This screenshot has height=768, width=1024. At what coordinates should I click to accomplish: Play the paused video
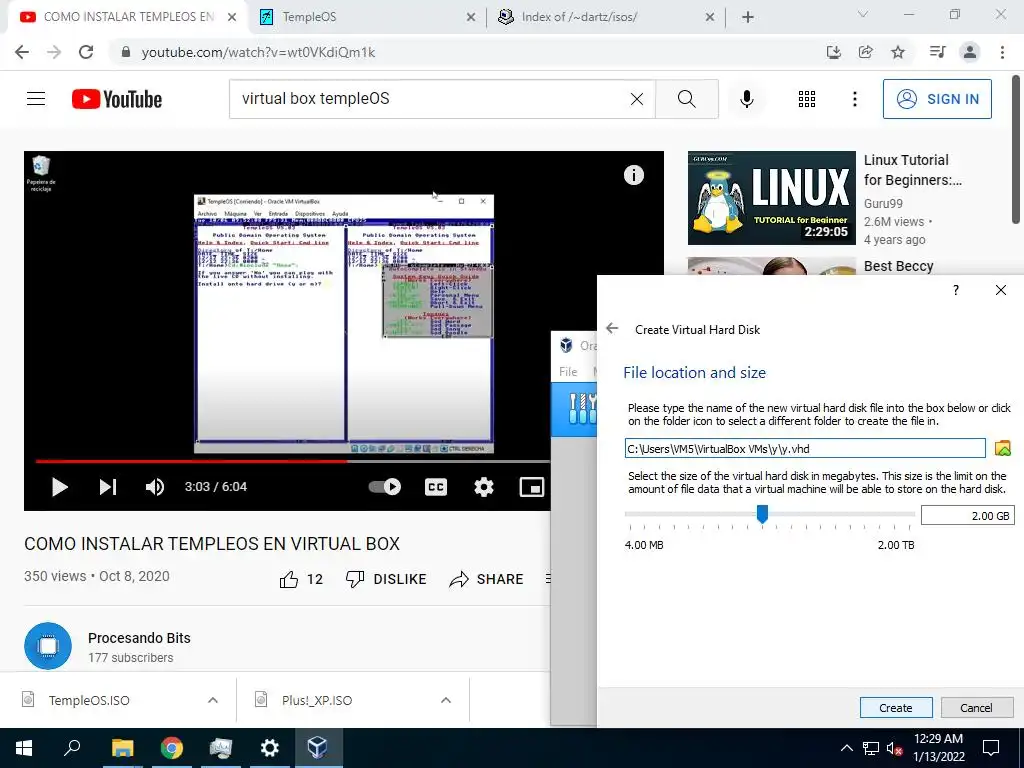59,487
